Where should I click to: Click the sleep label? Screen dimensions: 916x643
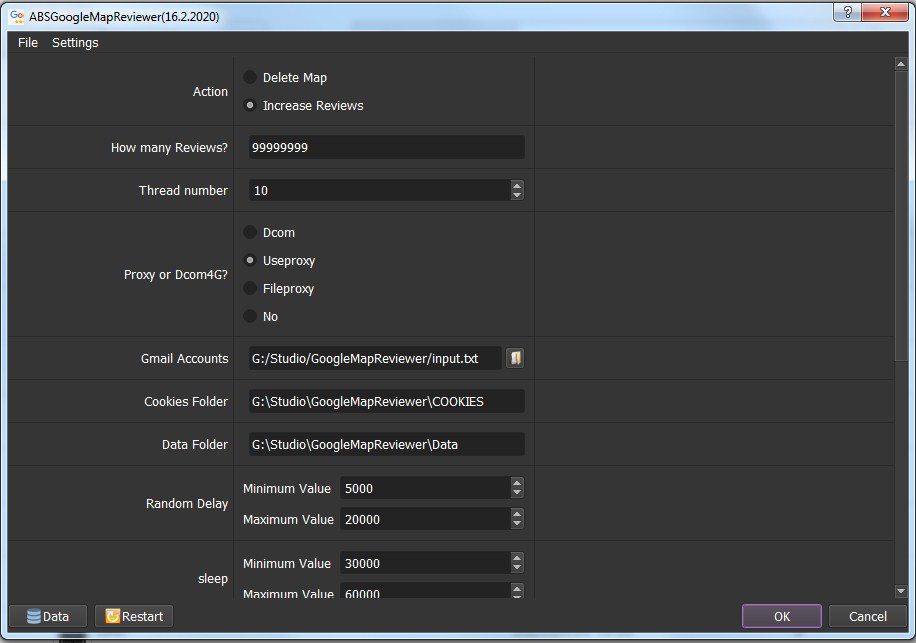(213, 578)
